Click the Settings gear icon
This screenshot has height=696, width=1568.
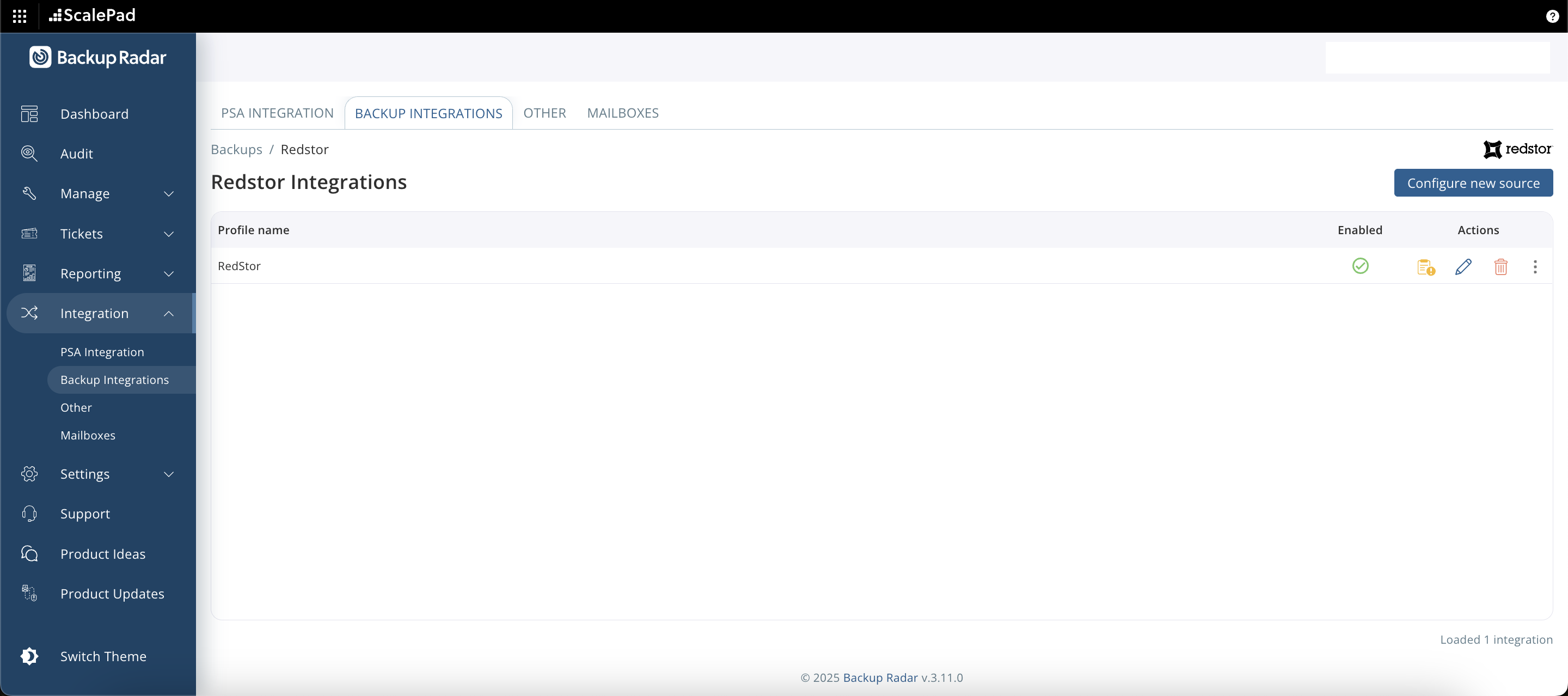(x=29, y=474)
